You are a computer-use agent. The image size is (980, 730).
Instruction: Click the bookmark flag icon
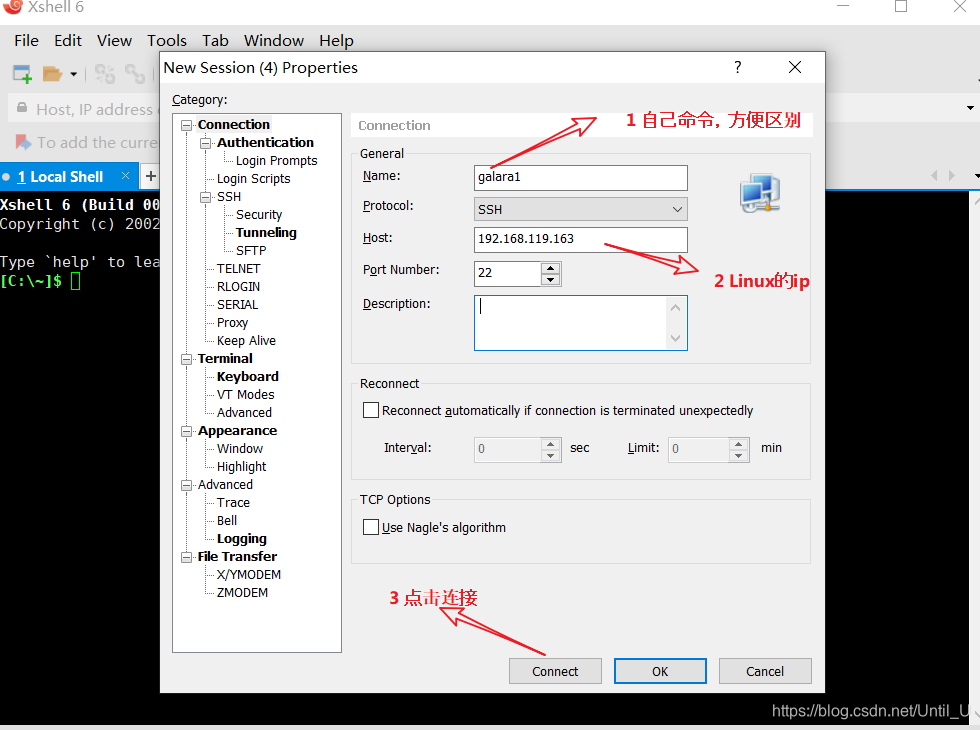pos(23,142)
